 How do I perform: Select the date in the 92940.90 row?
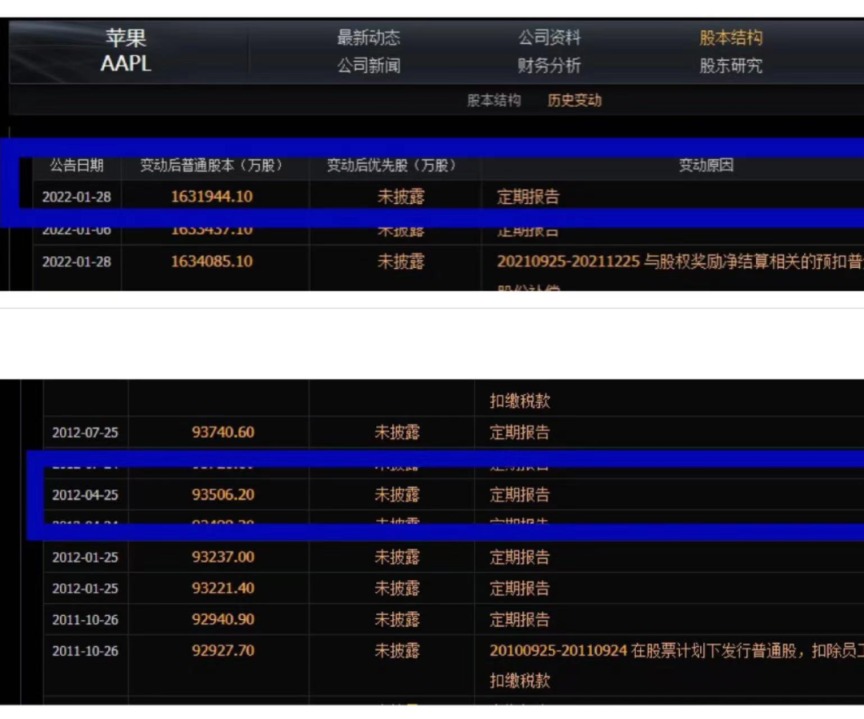pyautogui.click(x=85, y=620)
